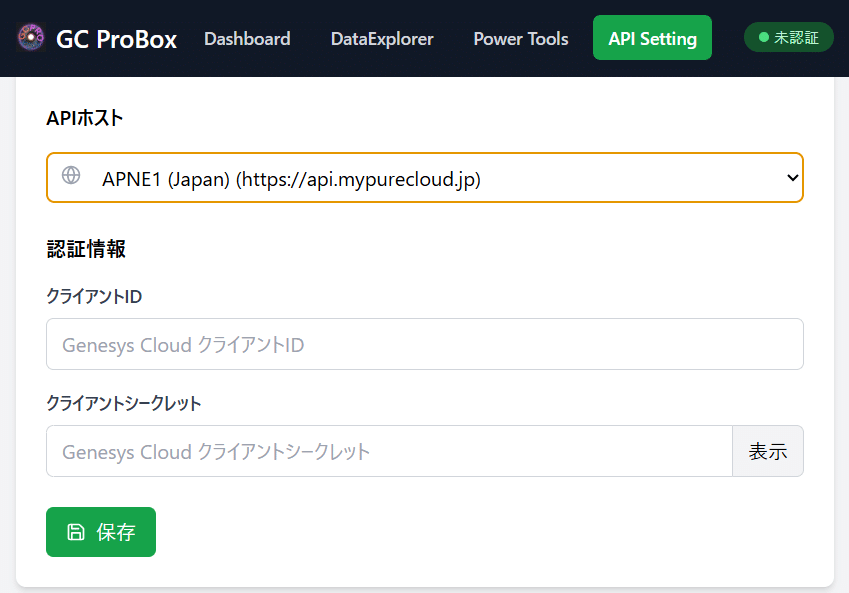Switch to the DataExplorer tab
Image resolution: width=849 pixels, height=593 pixels.
coord(382,39)
